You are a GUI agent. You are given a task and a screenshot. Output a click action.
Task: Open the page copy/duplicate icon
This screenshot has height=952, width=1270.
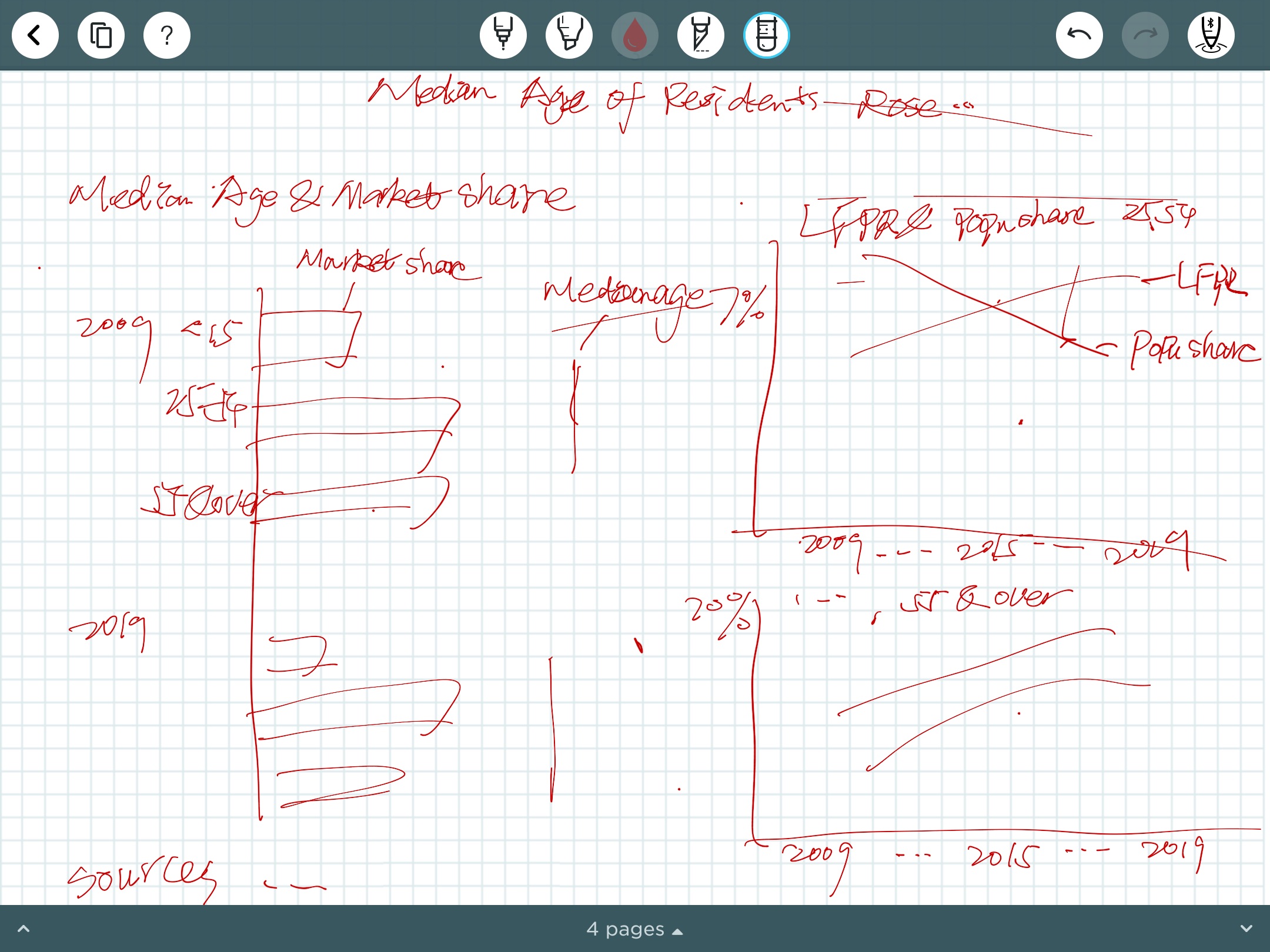[101, 35]
